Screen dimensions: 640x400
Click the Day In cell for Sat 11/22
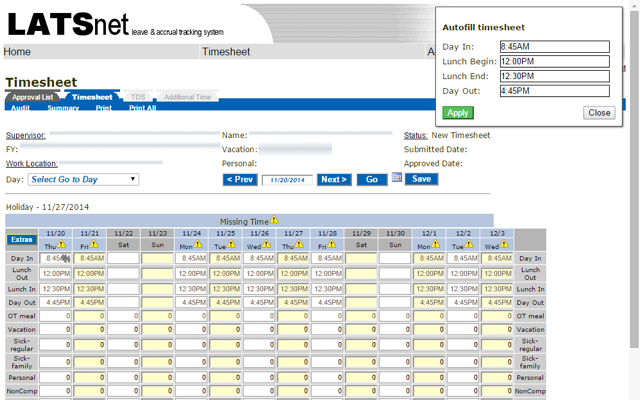123,258
